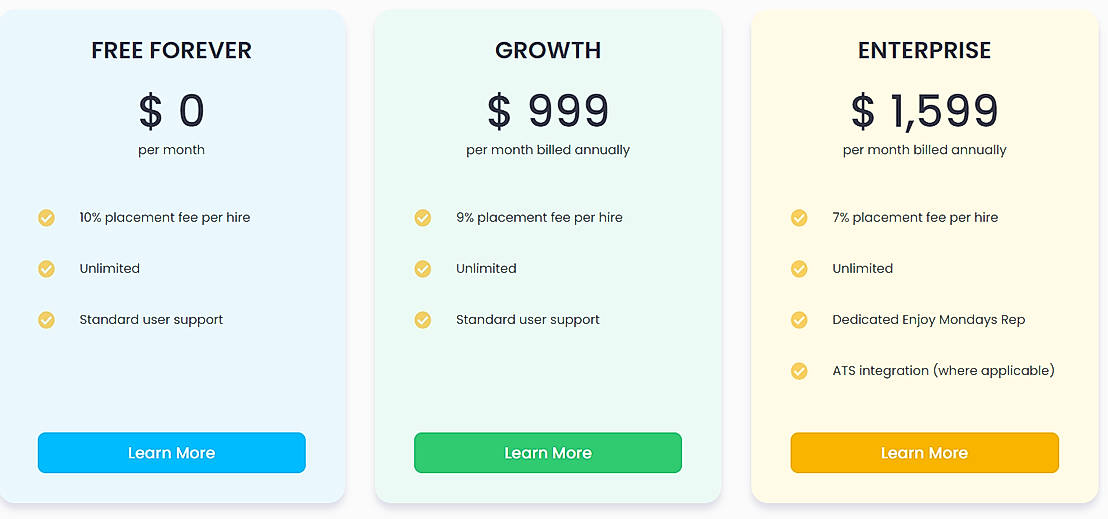Click checkmark next to ATS integration

[x=799, y=371]
